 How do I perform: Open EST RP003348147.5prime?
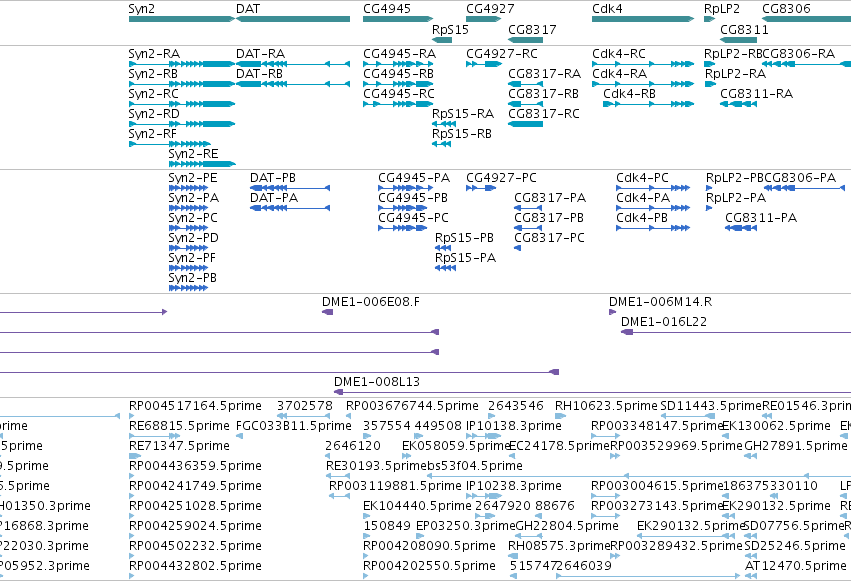[658, 426]
